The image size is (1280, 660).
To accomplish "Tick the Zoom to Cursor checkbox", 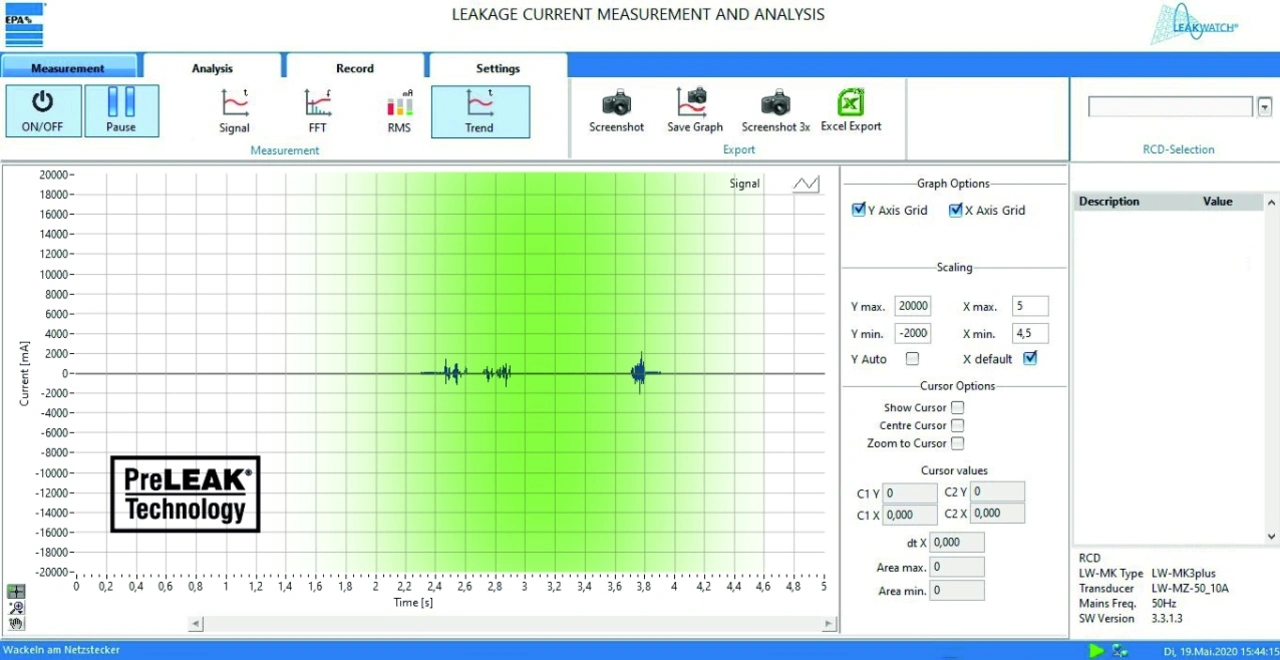I will tap(957, 443).
